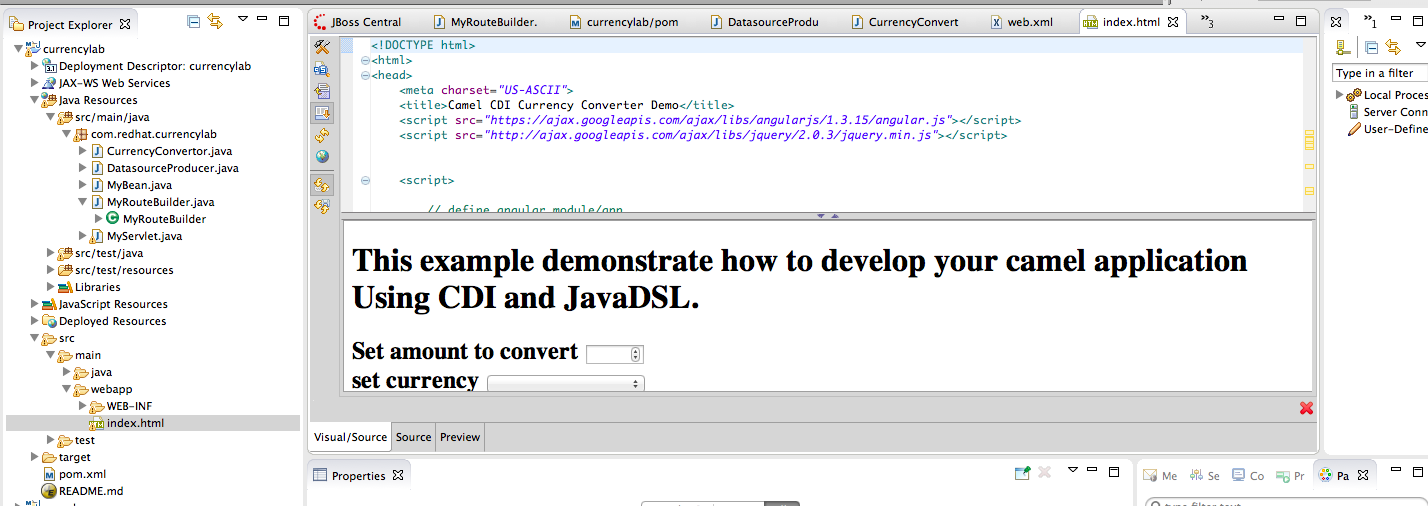The image size is (1428, 506).
Task: Collapse MyRouteBuilder.java node
Action: [83, 202]
